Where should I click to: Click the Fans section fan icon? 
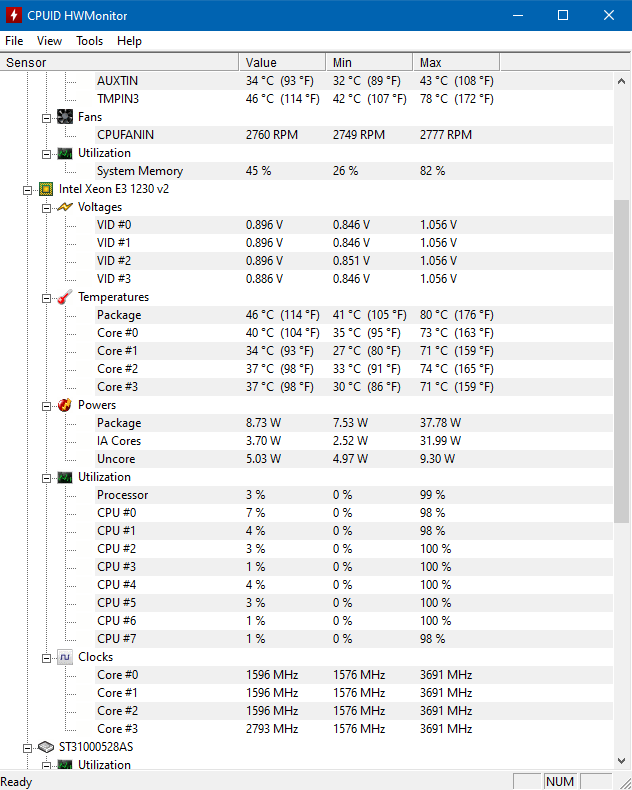65,117
